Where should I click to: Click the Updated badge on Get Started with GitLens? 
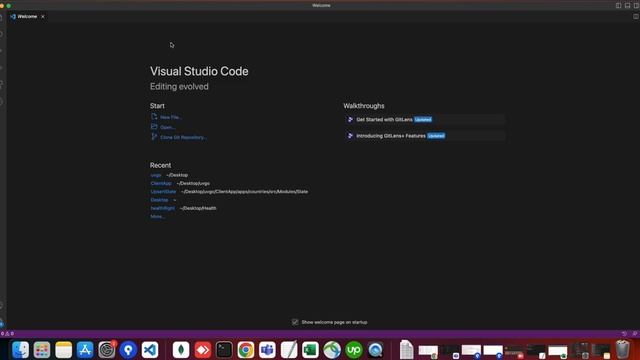423,120
